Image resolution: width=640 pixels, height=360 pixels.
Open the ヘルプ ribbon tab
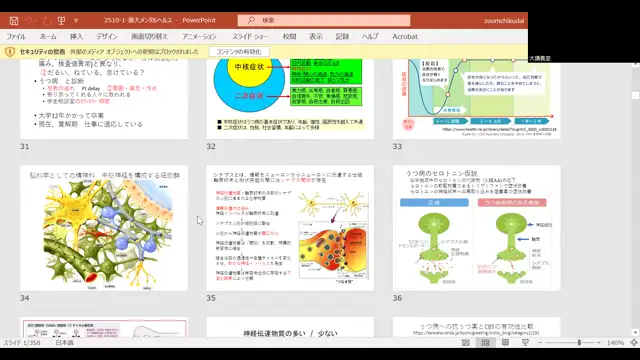[370, 37]
